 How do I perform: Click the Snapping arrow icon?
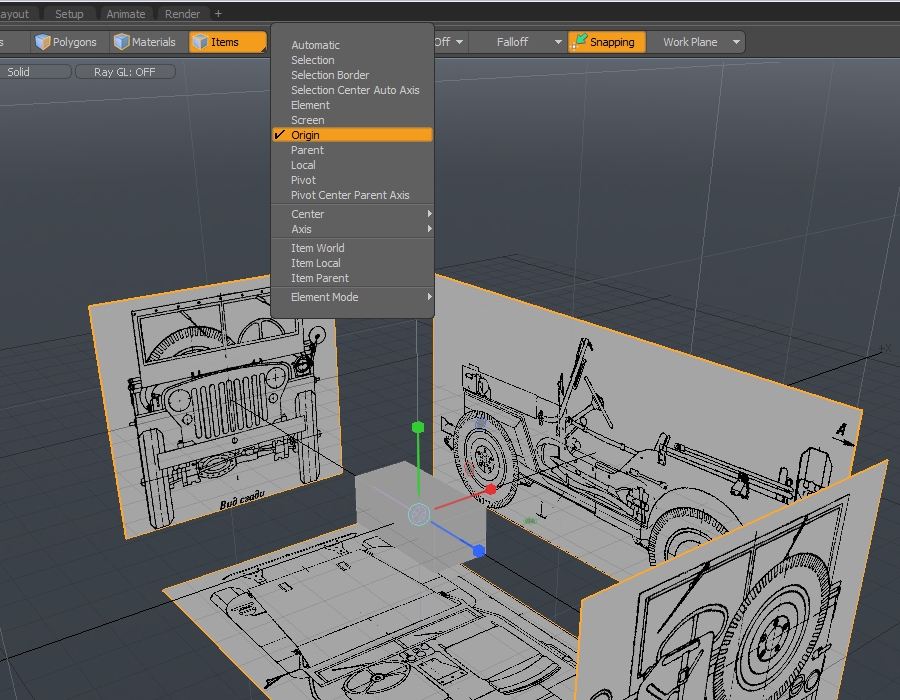pyautogui.click(x=579, y=41)
